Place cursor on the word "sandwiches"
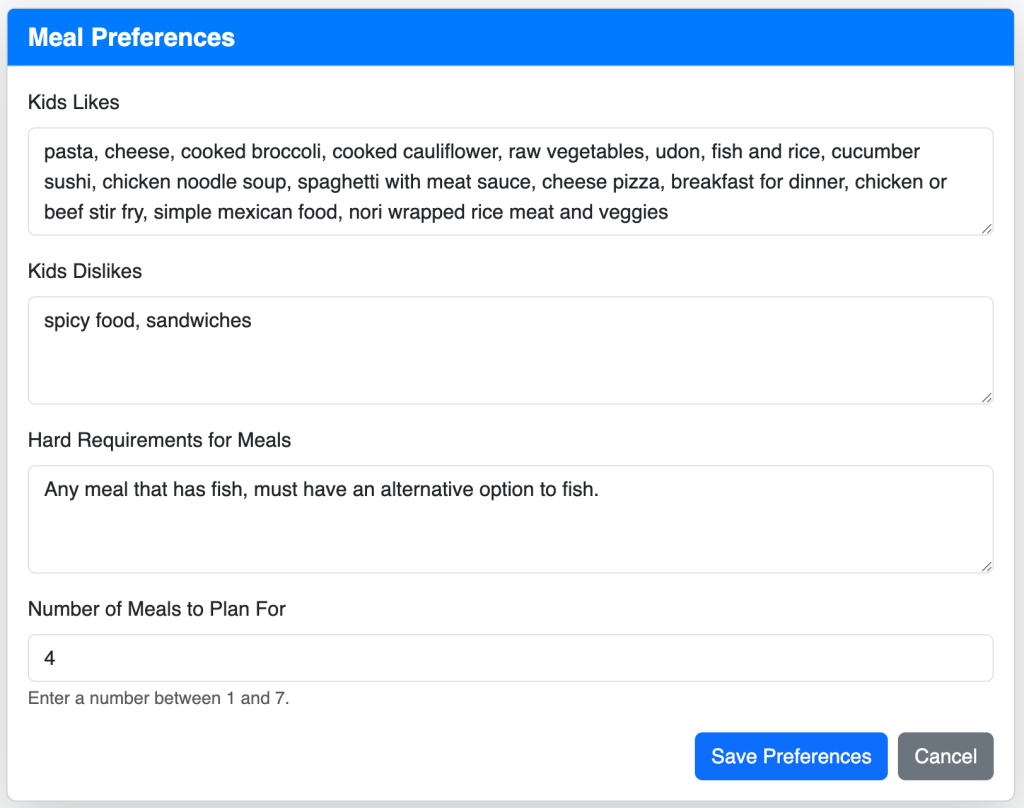This screenshot has height=808, width=1024. point(198,321)
